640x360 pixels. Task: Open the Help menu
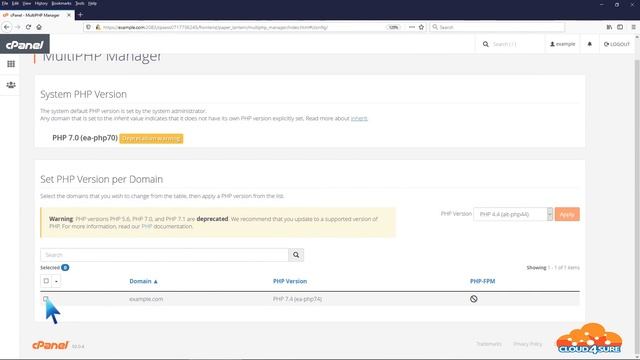[x=93, y=3]
